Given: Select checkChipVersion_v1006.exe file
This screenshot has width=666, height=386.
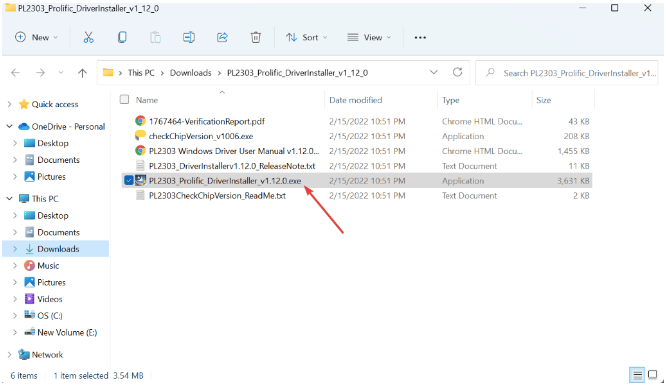Looking at the screenshot, I should coord(200,136).
